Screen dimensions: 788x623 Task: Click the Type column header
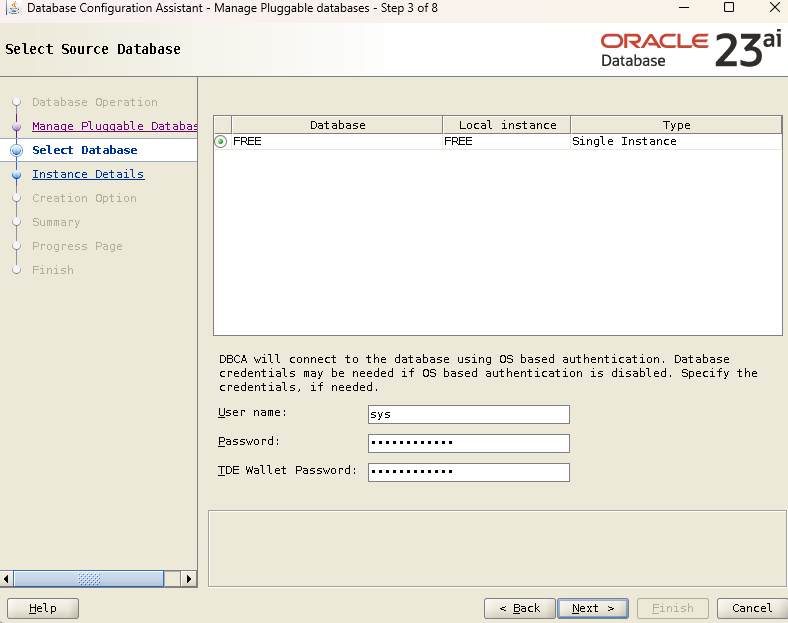[676, 125]
